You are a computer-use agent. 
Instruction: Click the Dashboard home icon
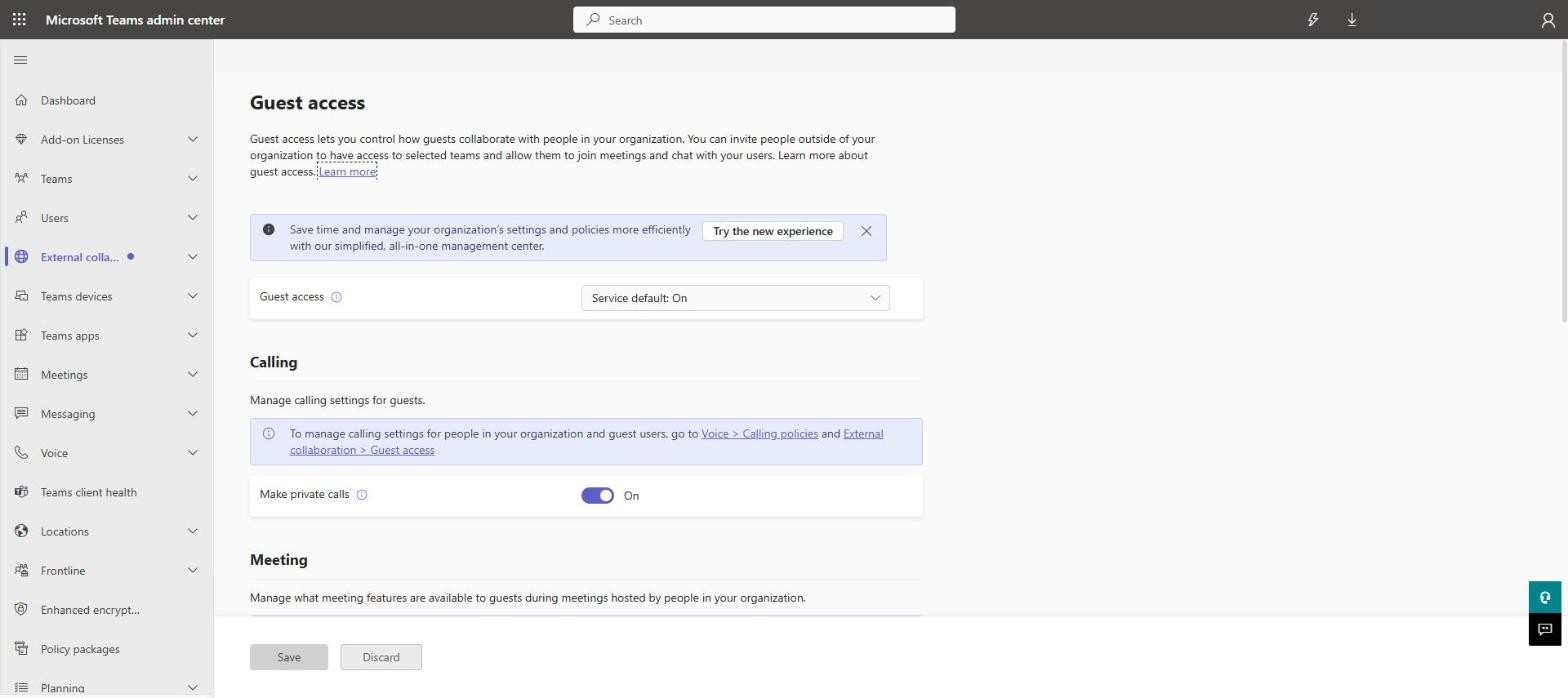(21, 100)
